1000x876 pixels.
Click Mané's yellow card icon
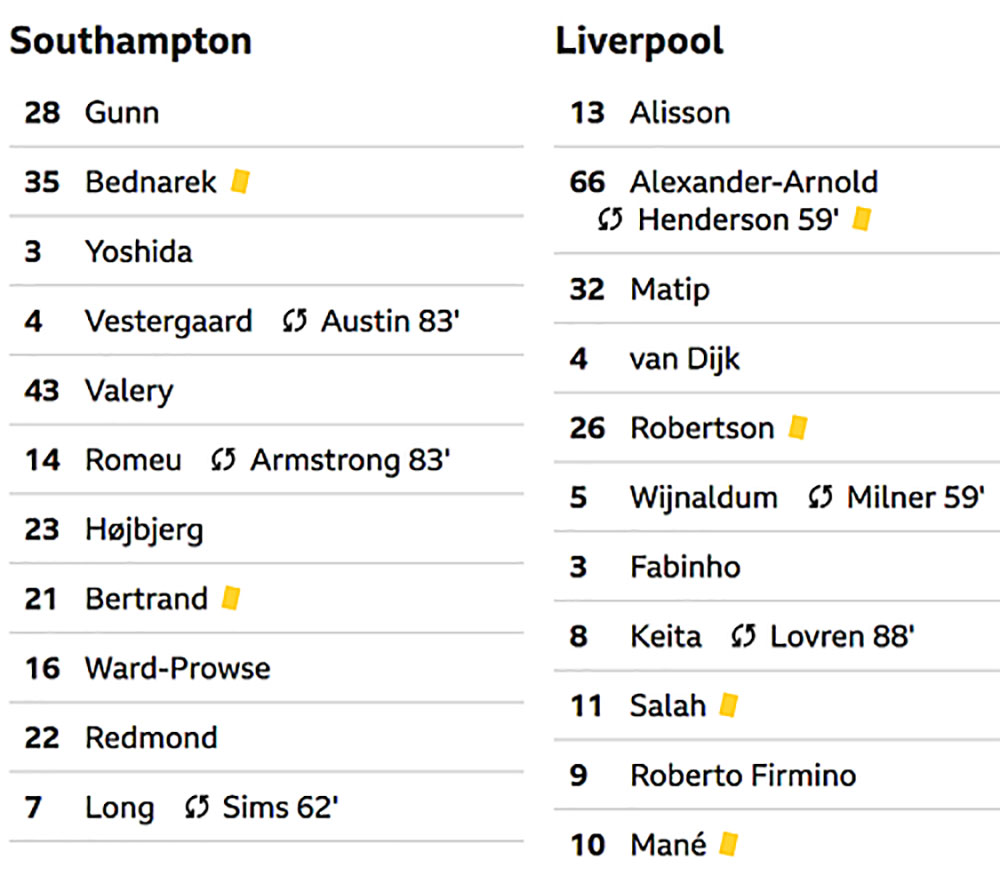[728, 844]
